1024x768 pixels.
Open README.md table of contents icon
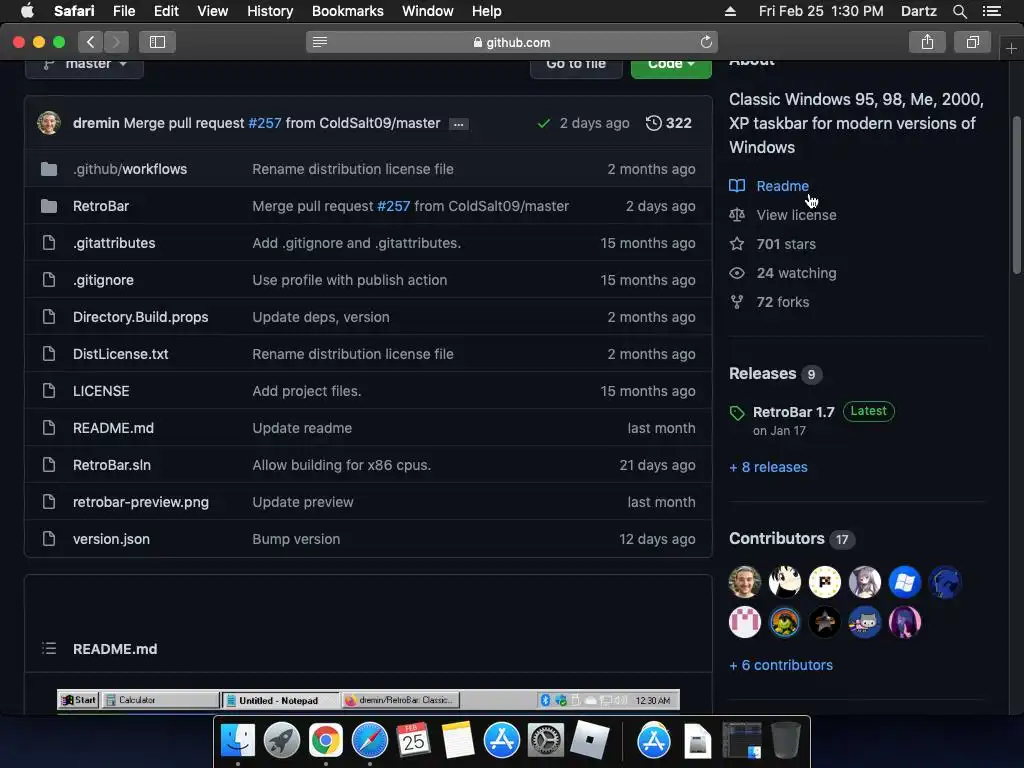(x=49, y=648)
